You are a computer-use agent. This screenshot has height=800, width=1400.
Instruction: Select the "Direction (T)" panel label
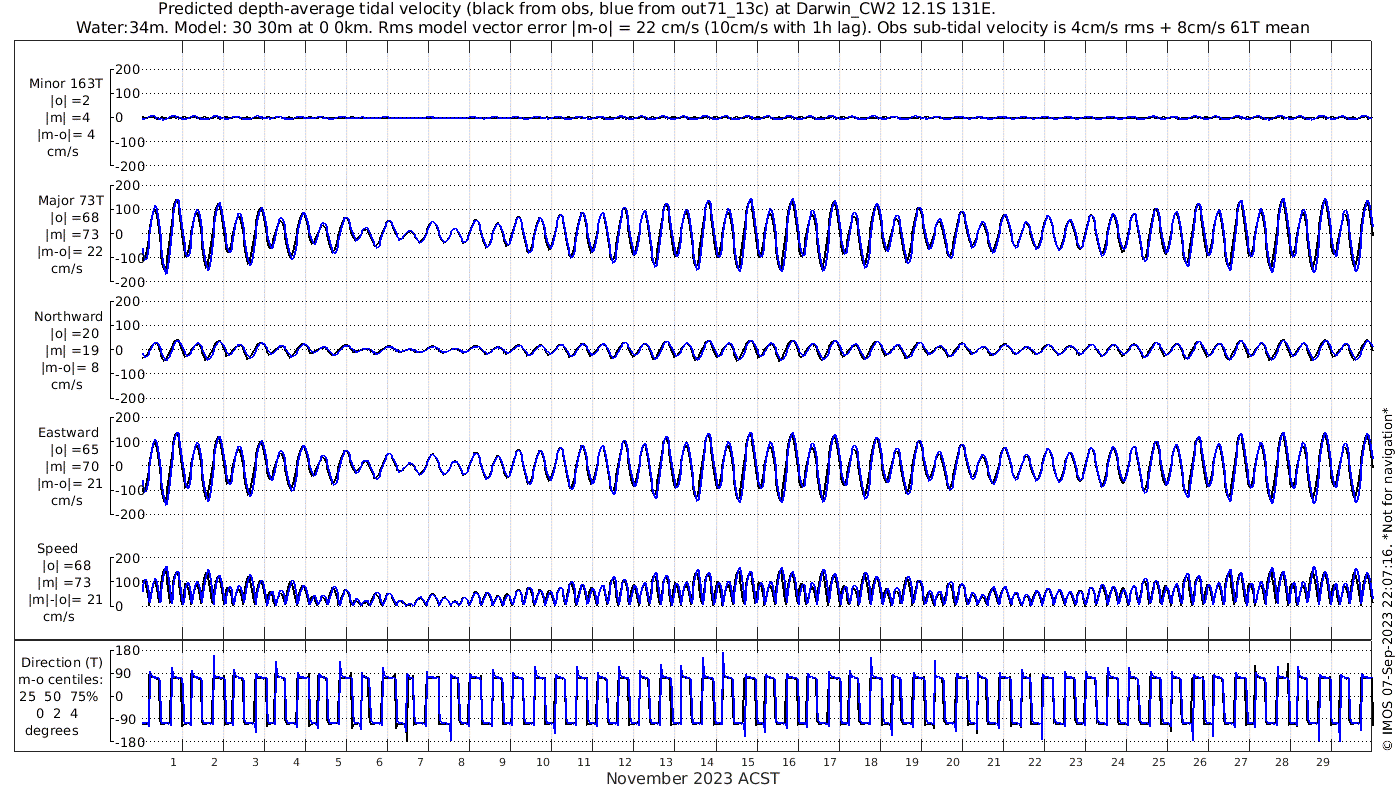(62, 663)
